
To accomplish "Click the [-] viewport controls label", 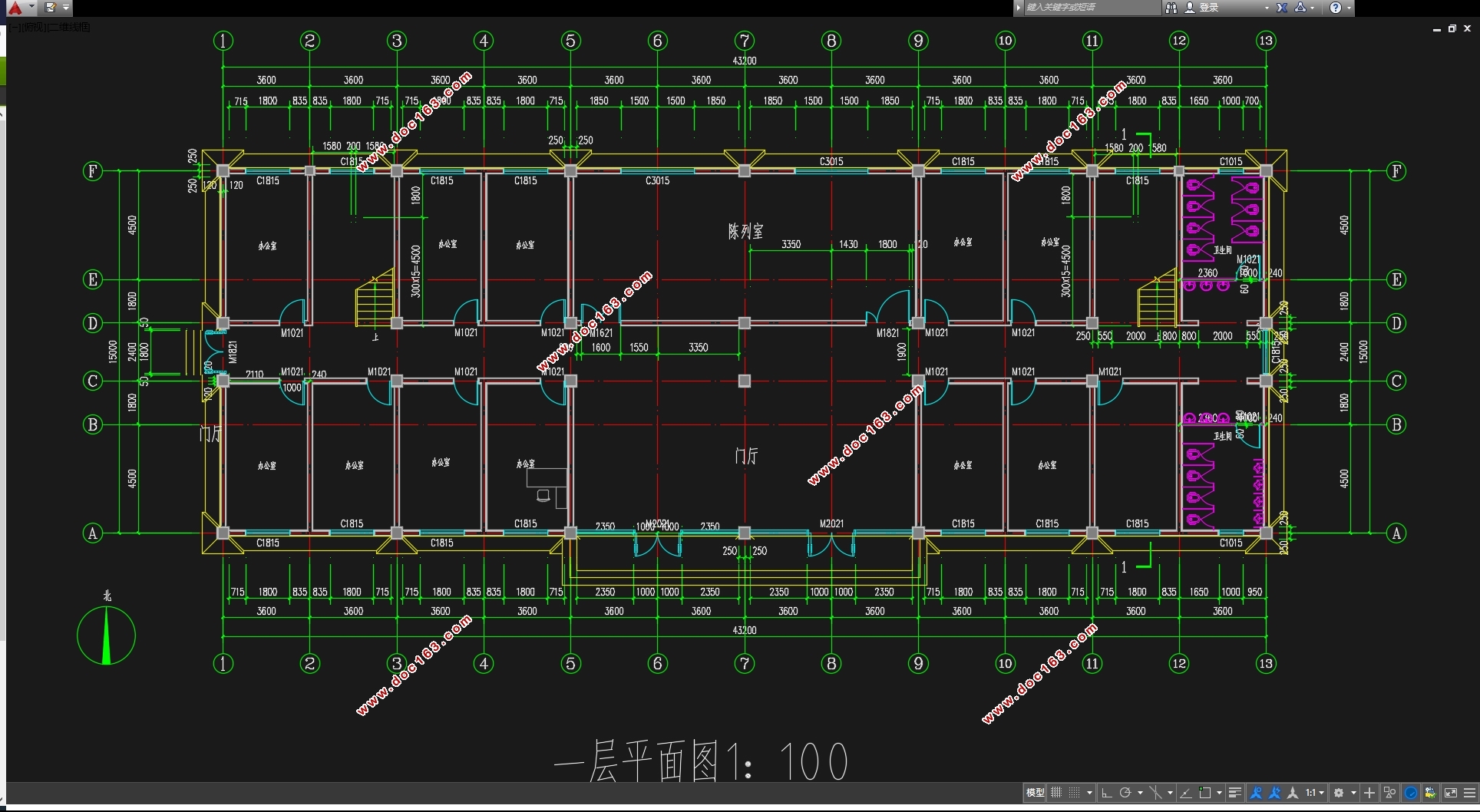I will 14,27.
